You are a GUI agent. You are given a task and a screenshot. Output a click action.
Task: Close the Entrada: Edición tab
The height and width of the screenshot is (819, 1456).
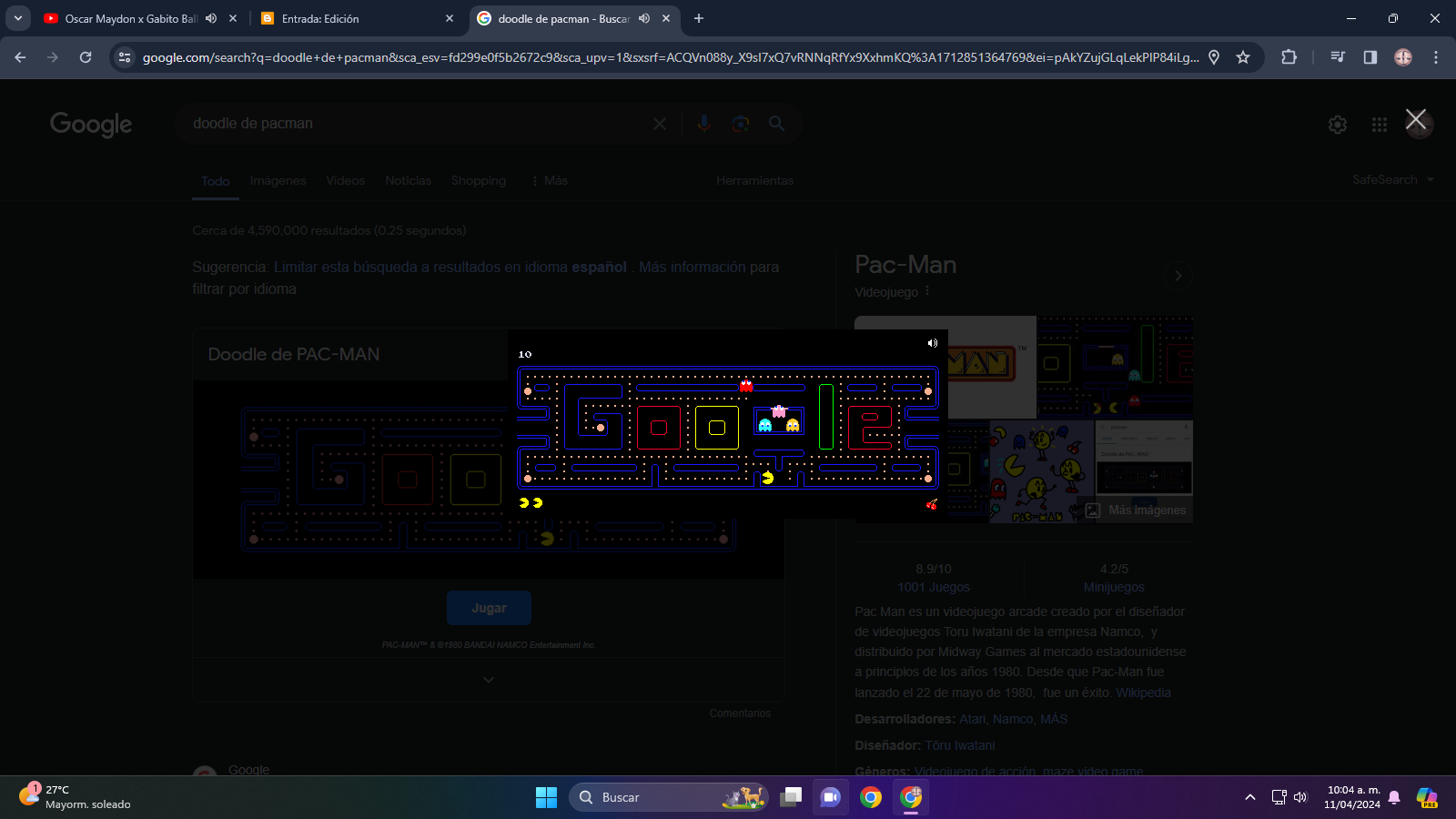click(x=450, y=18)
